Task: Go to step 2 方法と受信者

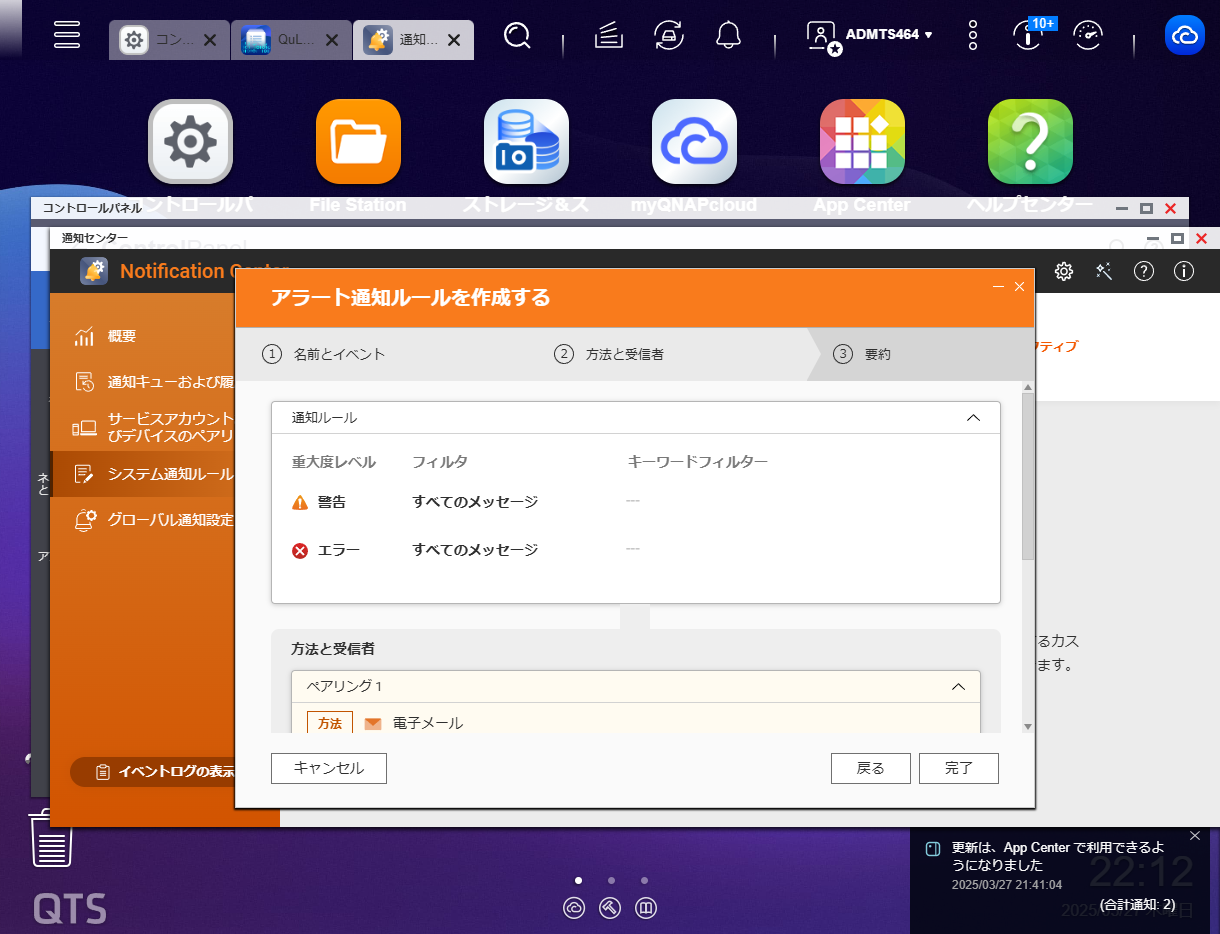Action: (609, 354)
